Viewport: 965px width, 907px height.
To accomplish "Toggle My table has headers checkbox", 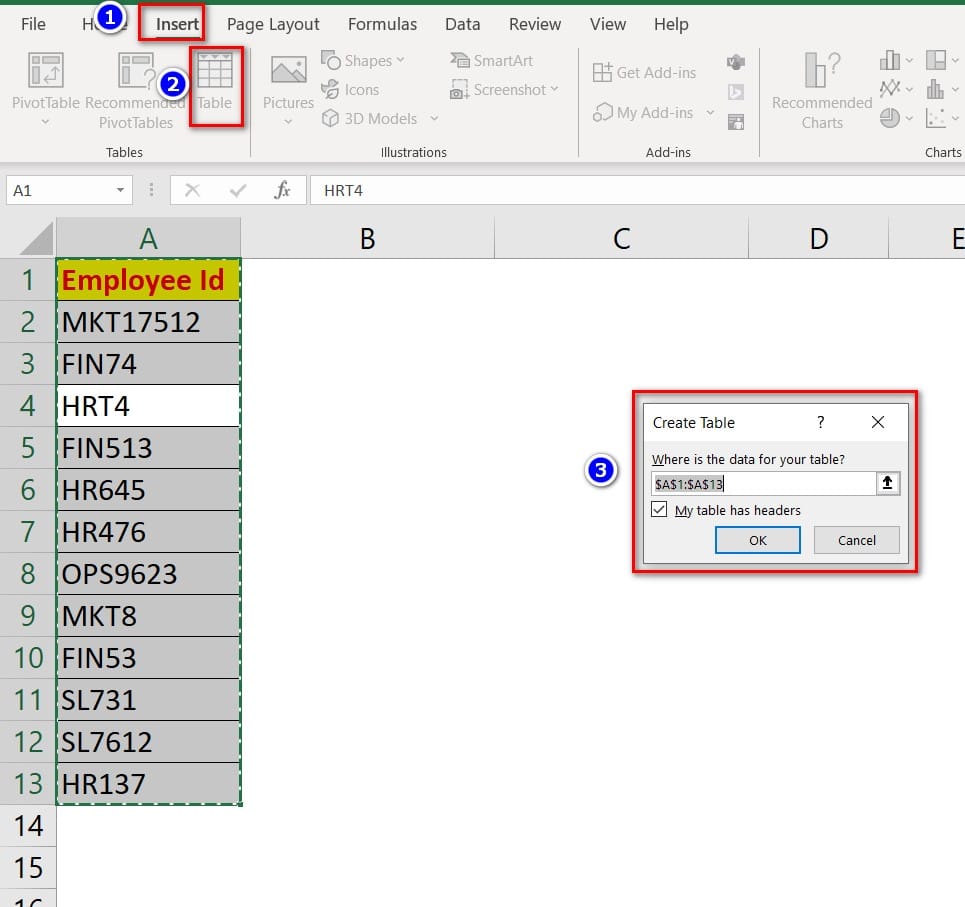I will point(659,510).
